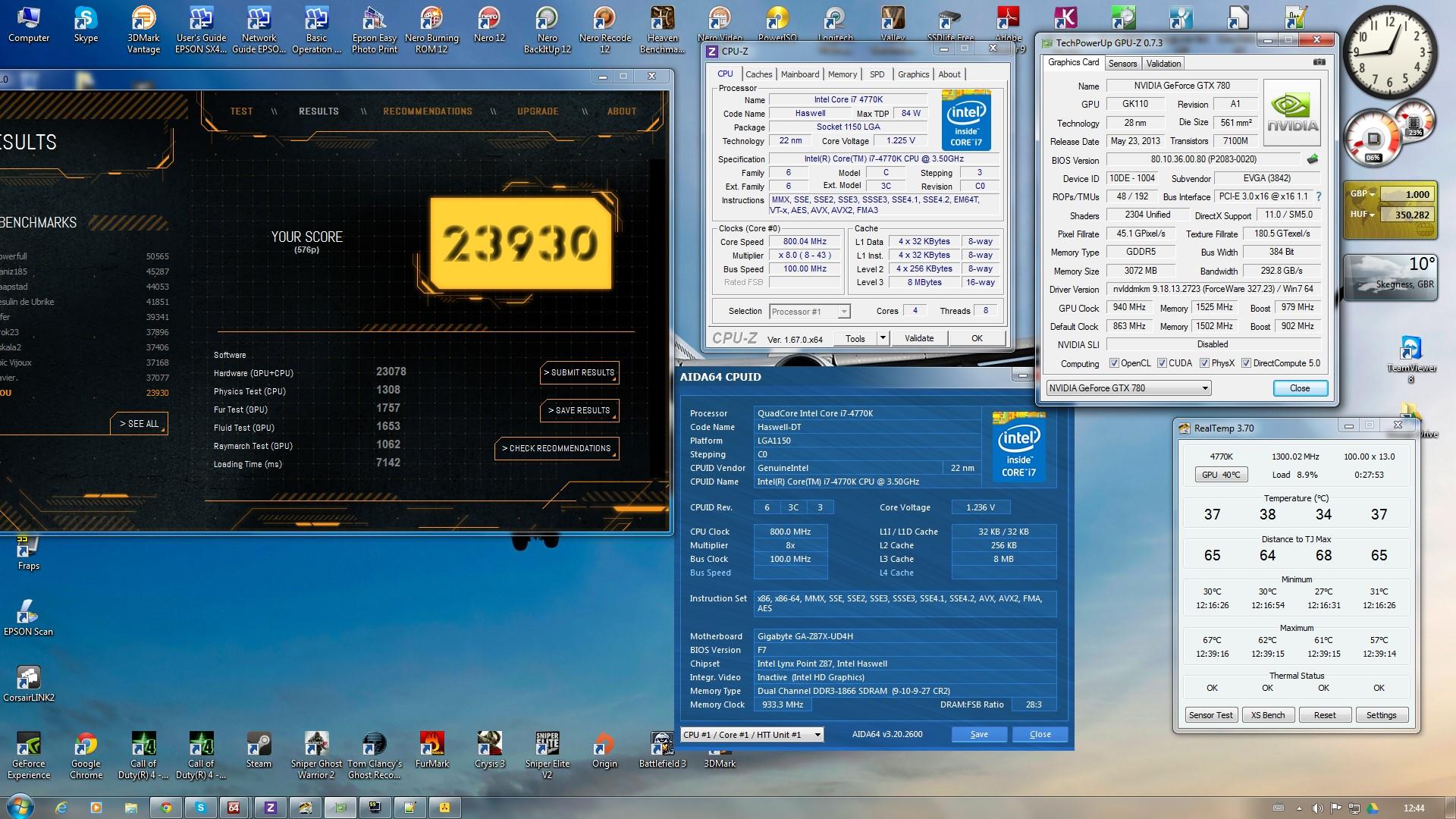Open the Nero Recode 12 shortcut
Viewport: 1456px width, 819px height.
(604, 30)
